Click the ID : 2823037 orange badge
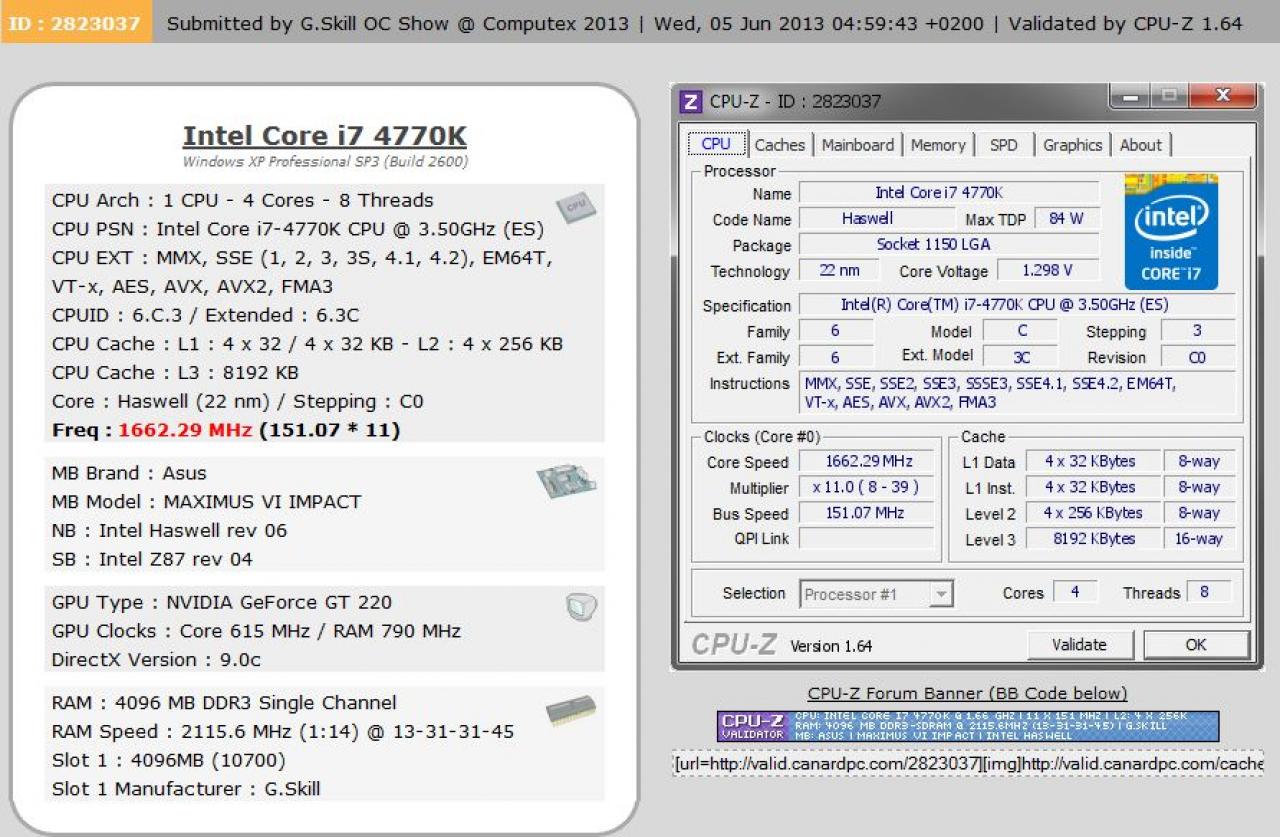 click(x=76, y=23)
